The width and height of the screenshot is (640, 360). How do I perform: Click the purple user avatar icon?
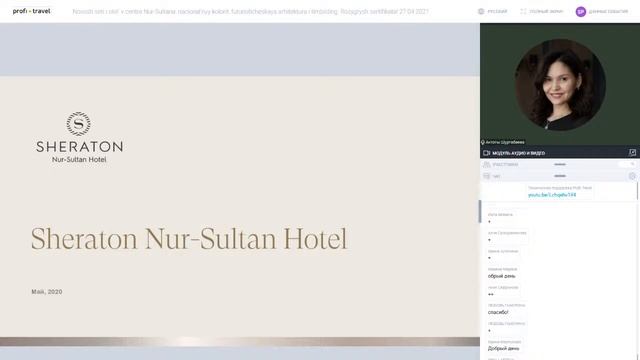(580, 11)
